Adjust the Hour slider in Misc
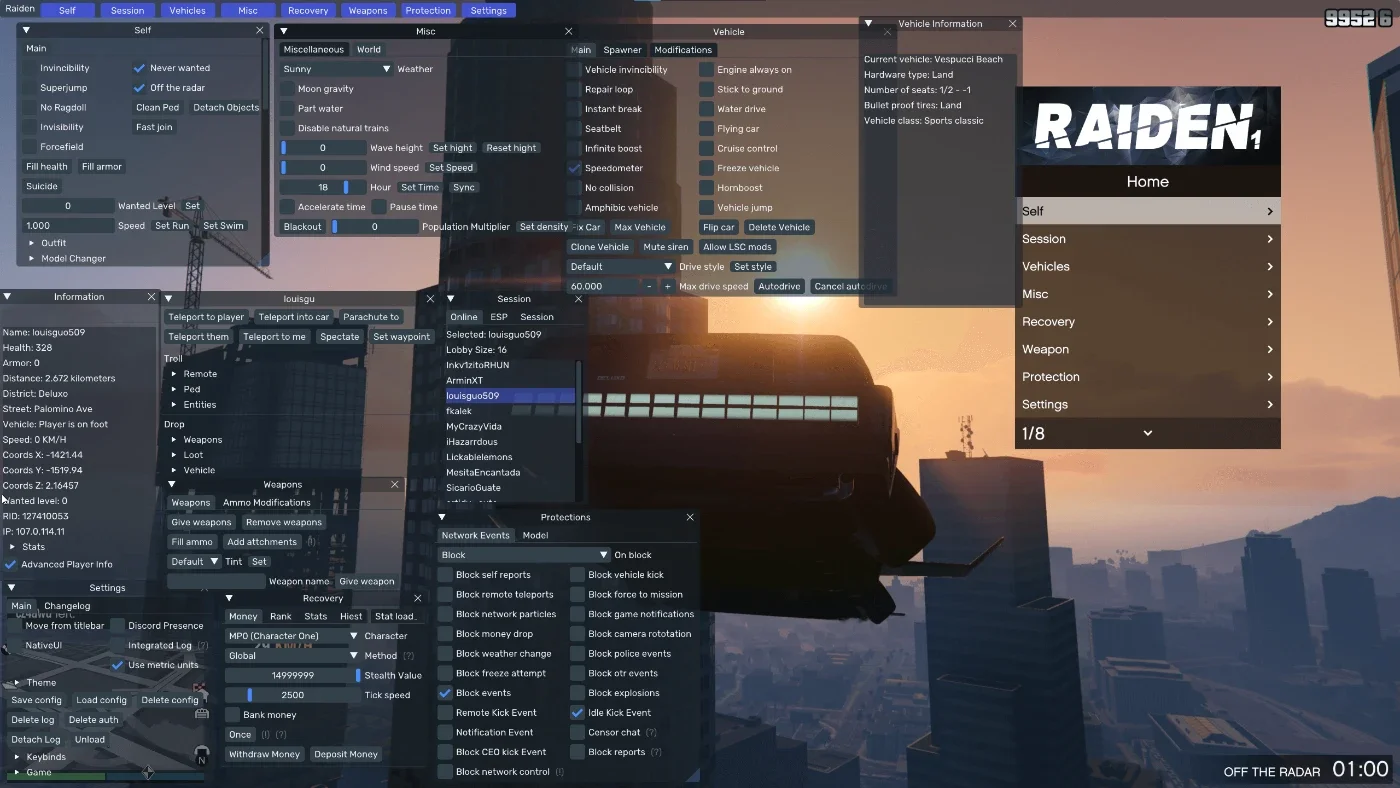Screen dimensions: 1400x788 click(x=322, y=187)
